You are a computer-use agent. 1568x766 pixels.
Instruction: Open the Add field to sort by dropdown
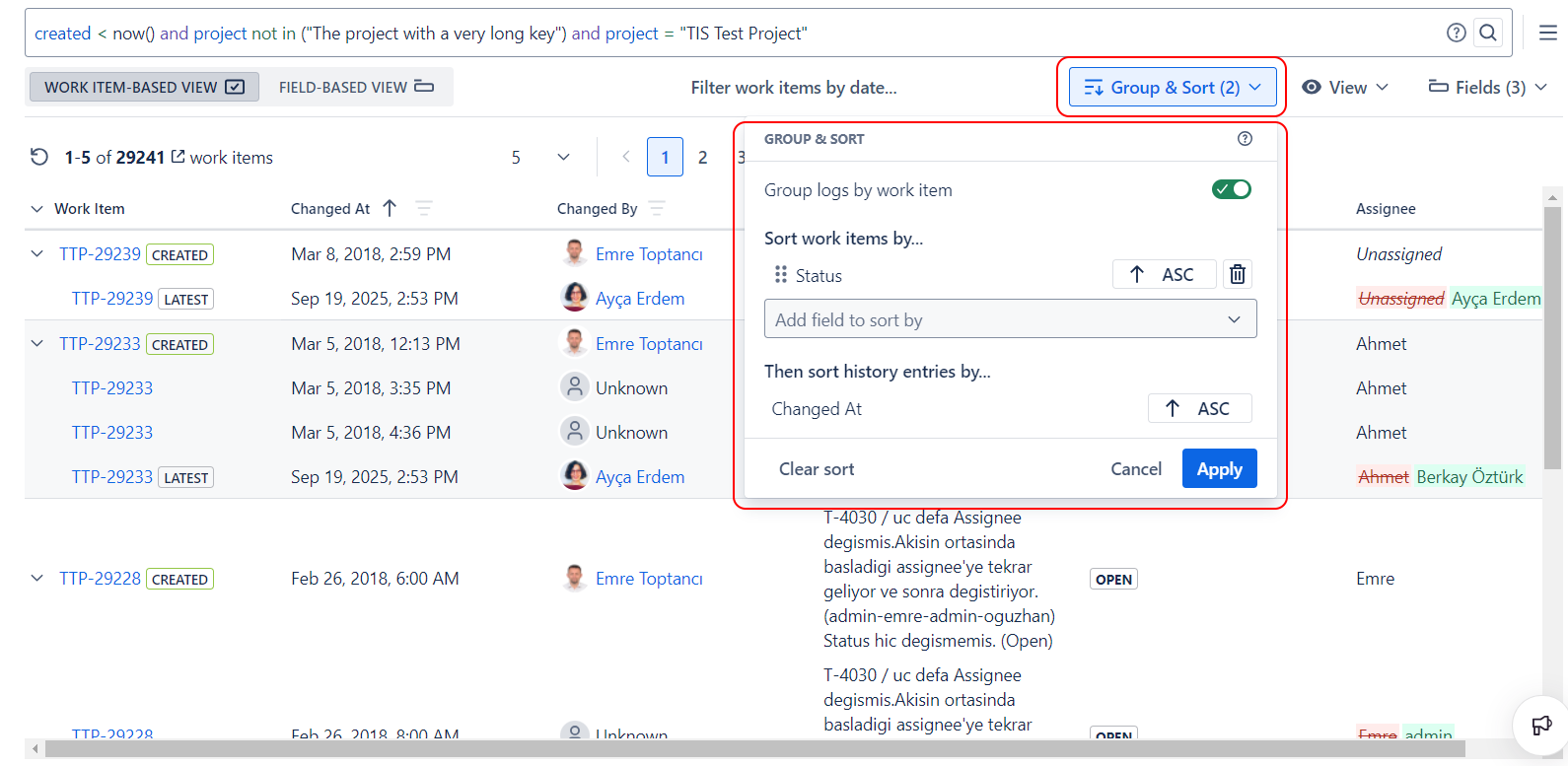click(x=1010, y=319)
